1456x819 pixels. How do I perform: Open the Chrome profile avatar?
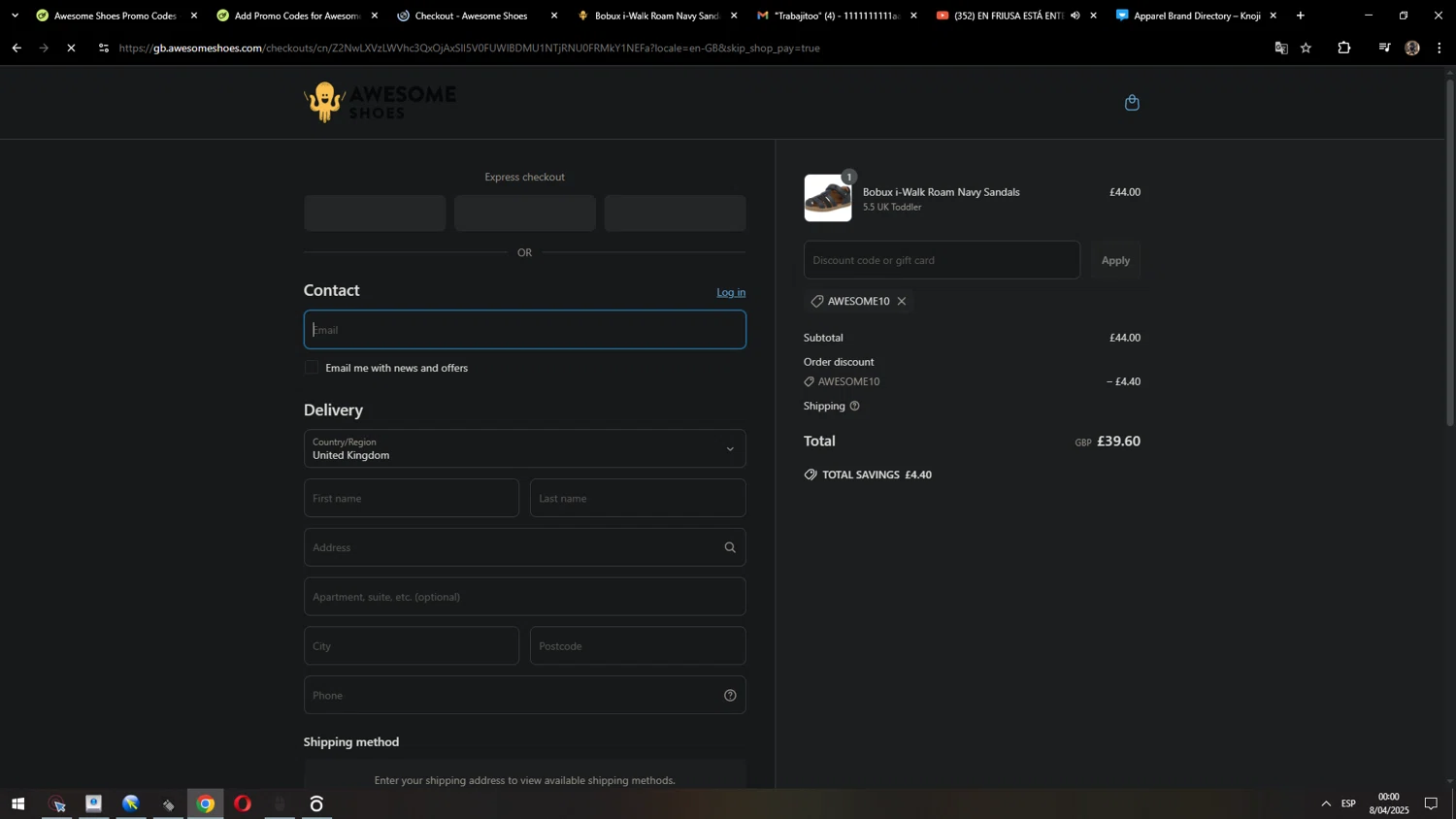pos(1412,48)
